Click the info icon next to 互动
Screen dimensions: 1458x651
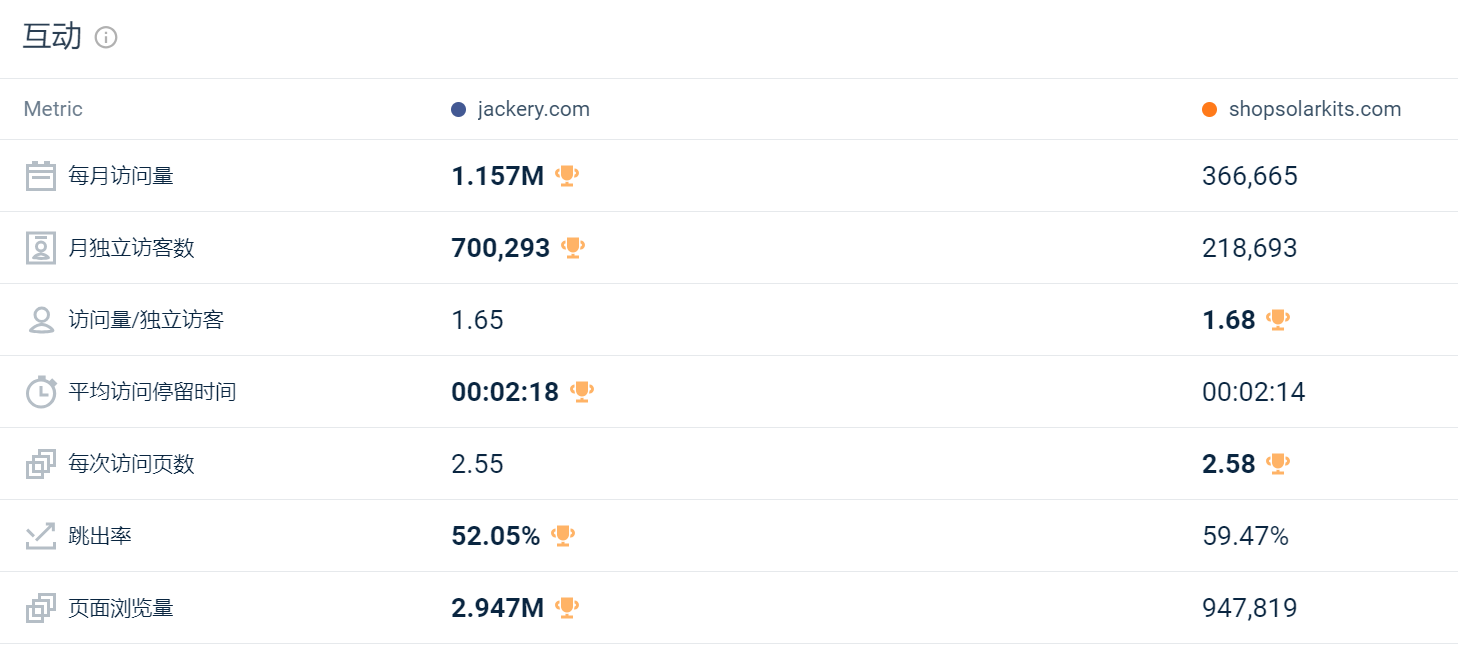point(106,38)
